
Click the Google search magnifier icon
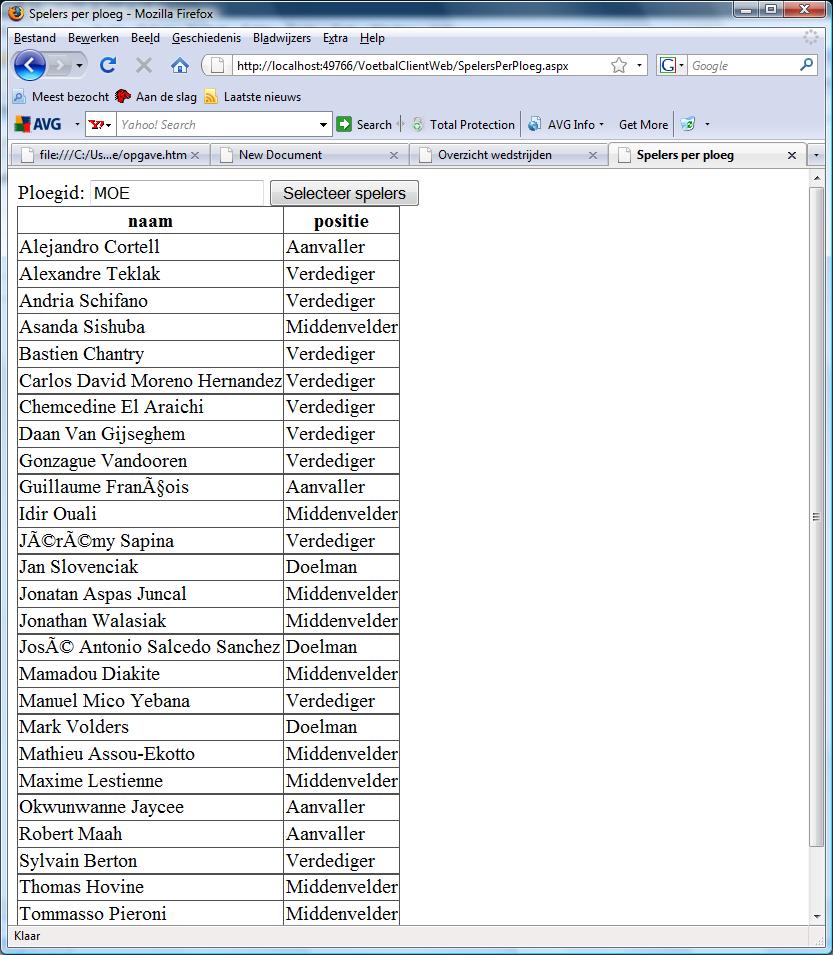807,66
